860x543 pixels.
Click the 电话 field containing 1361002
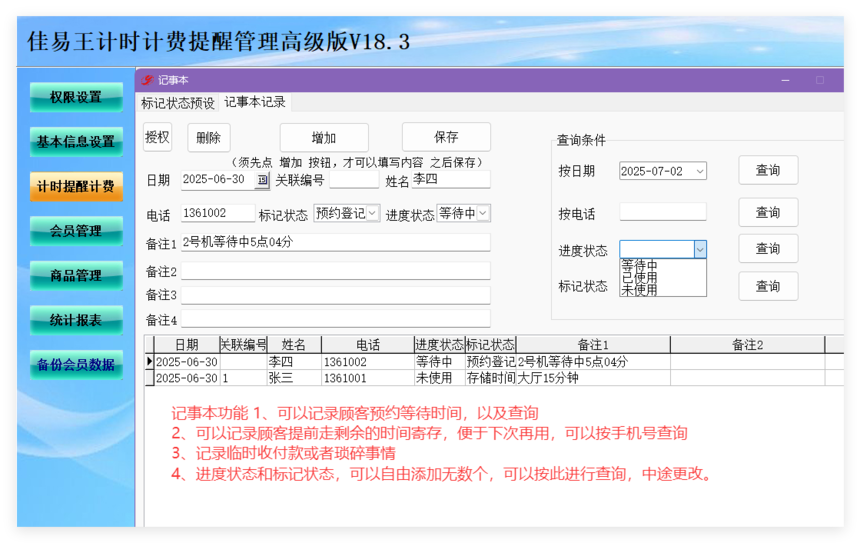click(218, 213)
